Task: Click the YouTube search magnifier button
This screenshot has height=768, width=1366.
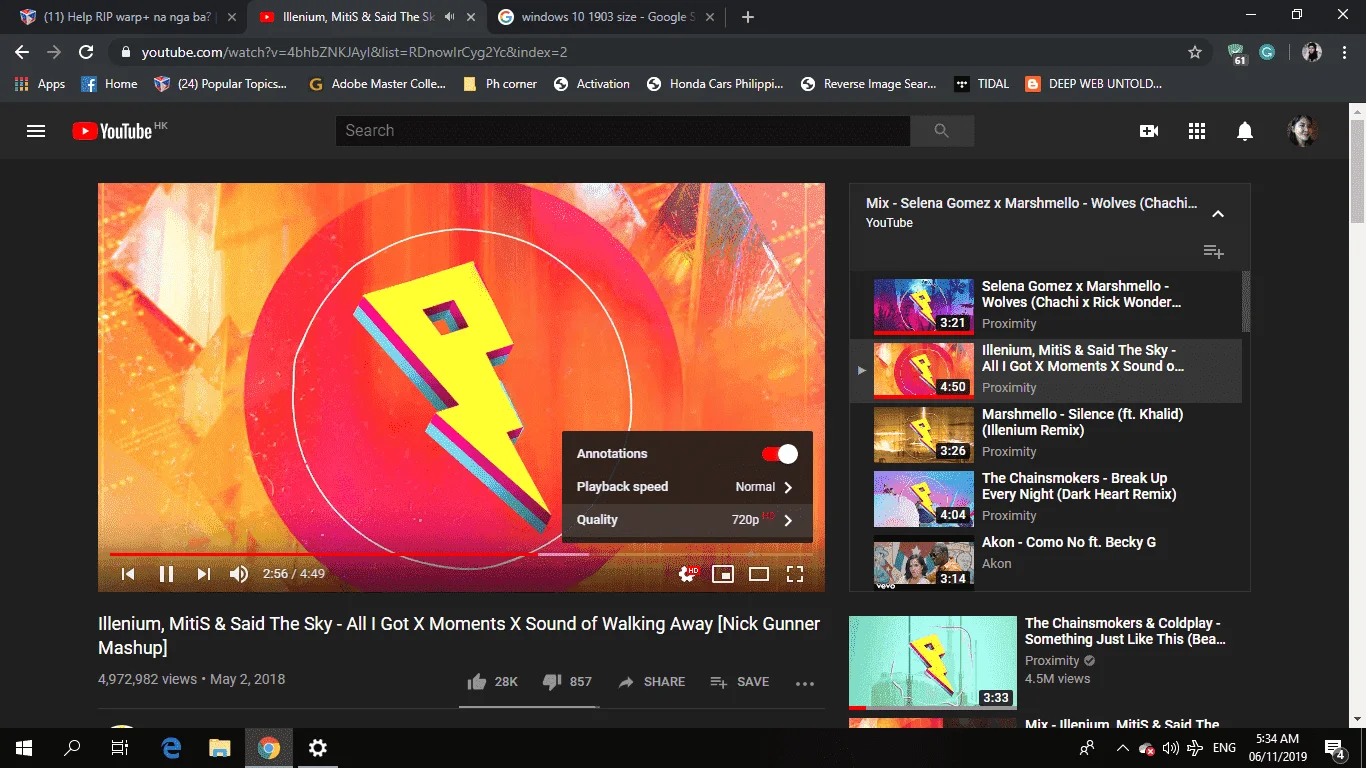Action: 941,131
